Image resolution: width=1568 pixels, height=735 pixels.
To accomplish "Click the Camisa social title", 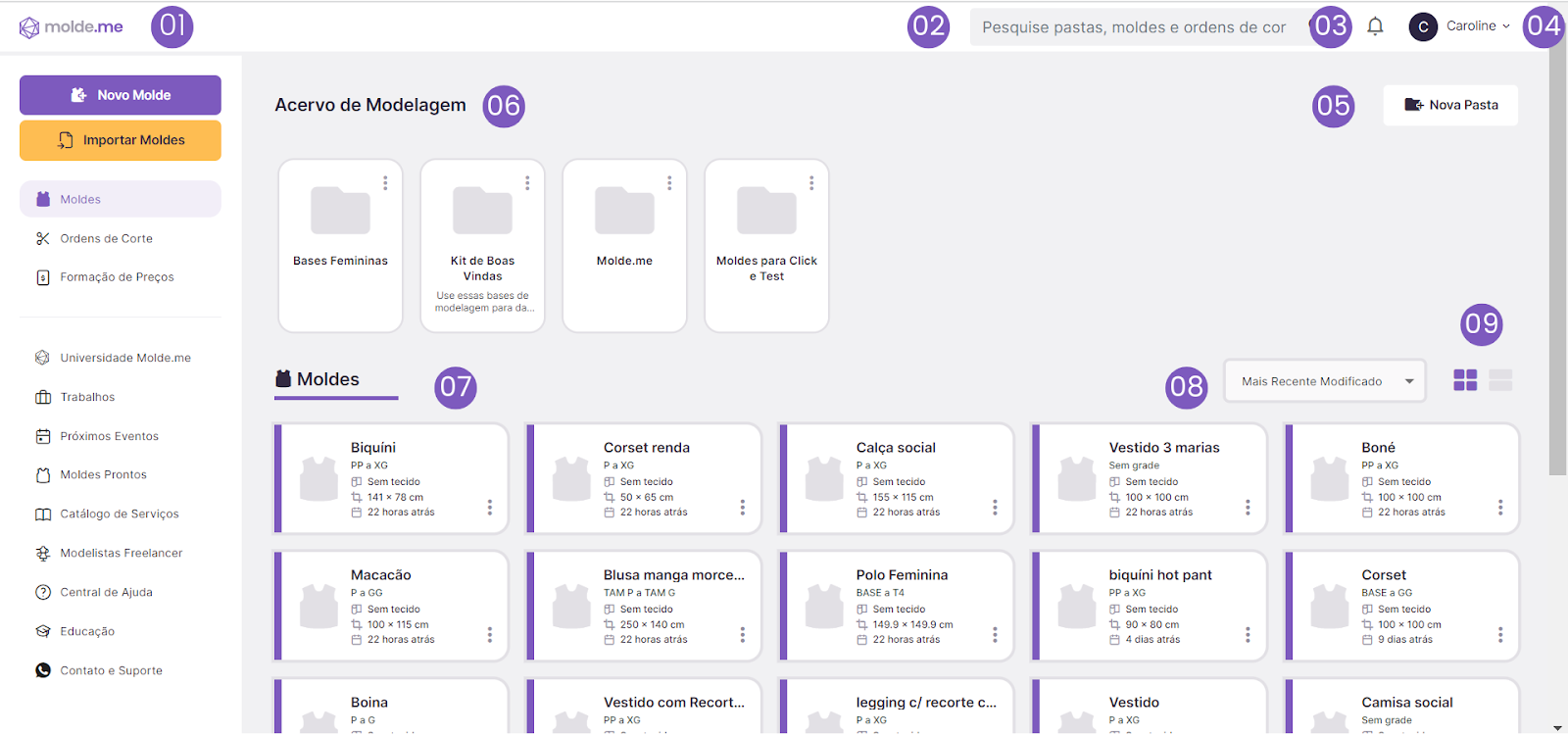I will [1407, 703].
